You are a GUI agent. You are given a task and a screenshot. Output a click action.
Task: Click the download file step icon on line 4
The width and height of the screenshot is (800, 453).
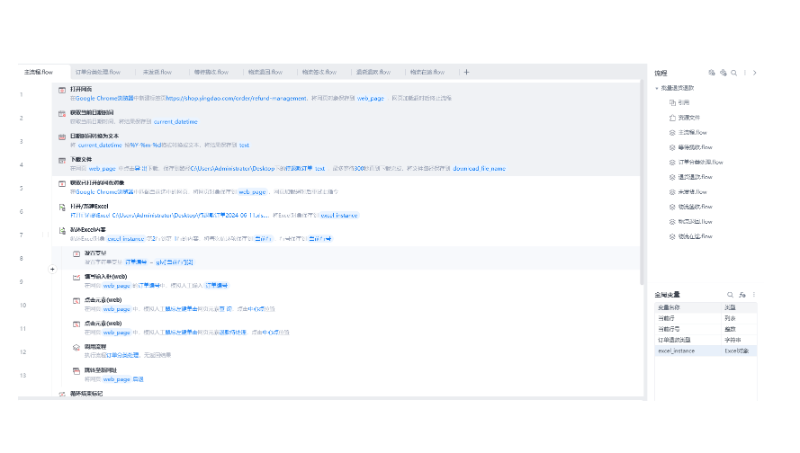(62, 161)
